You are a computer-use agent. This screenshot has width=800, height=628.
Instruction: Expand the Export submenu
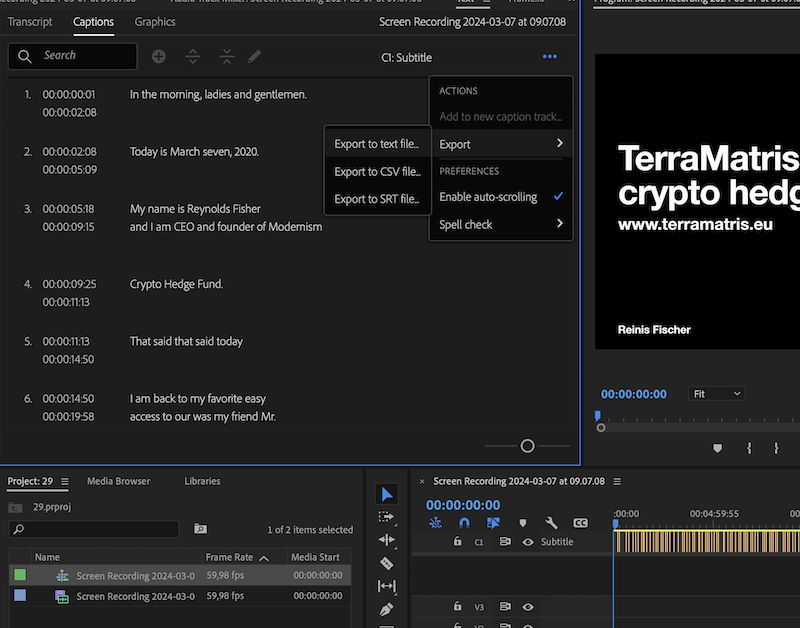[x=501, y=144]
